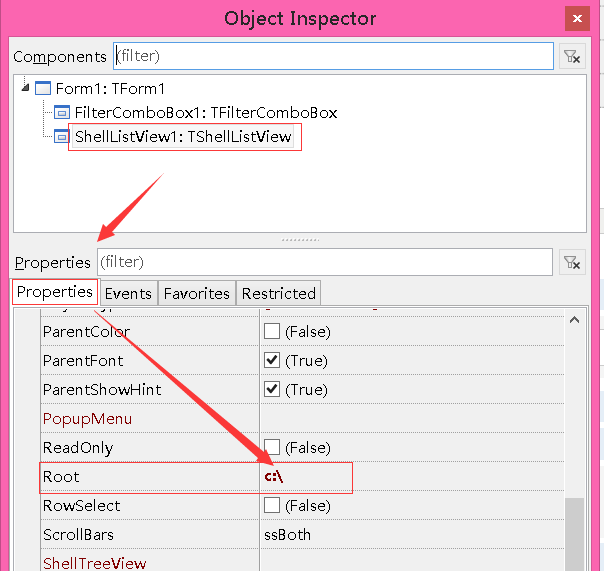Enable the ReadOnly checkbox
604x571 pixels.
[x=272, y=447]
